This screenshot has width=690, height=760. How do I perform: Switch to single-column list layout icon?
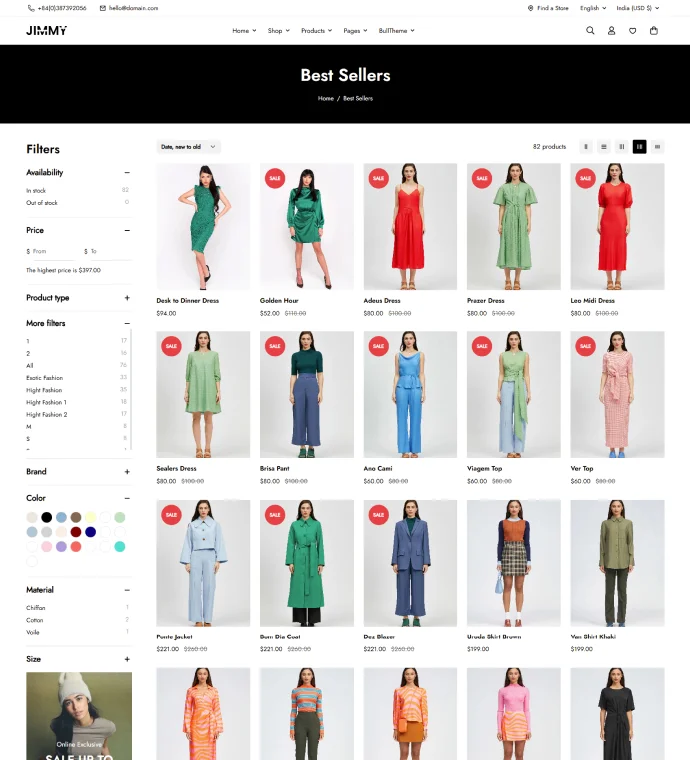click(586, 146)
